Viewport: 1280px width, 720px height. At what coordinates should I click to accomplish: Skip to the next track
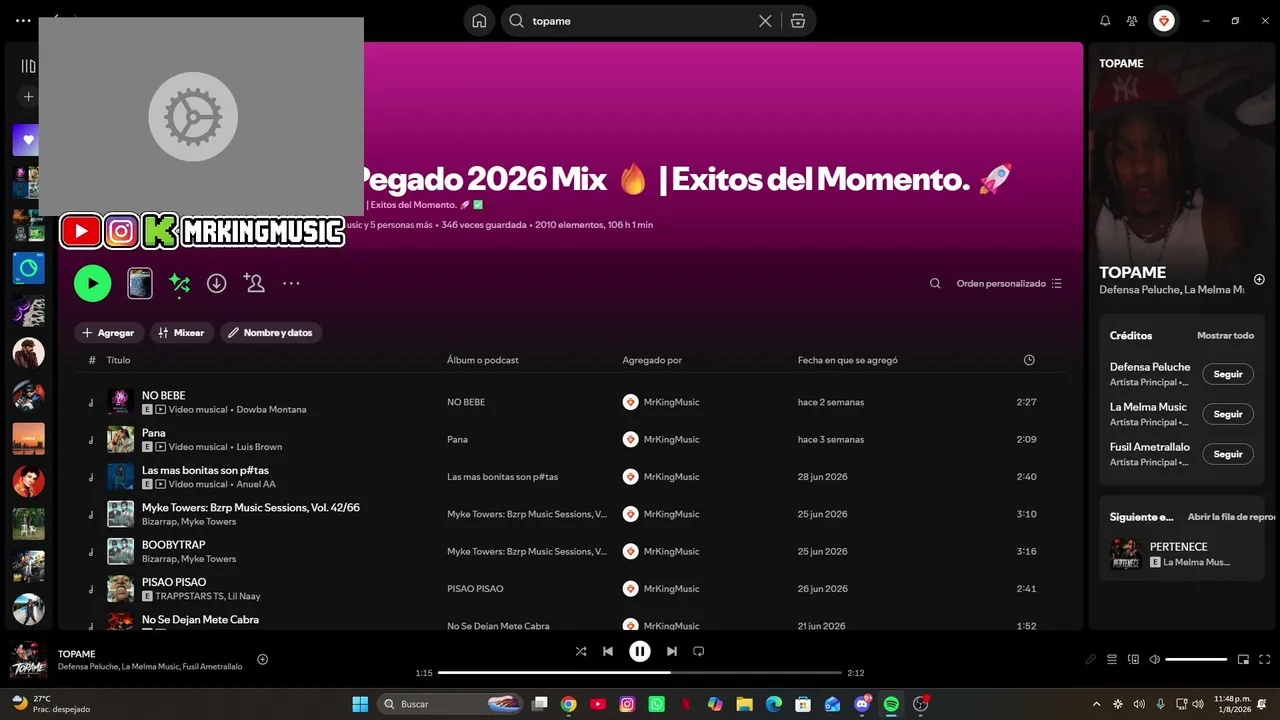click(672, 651)
